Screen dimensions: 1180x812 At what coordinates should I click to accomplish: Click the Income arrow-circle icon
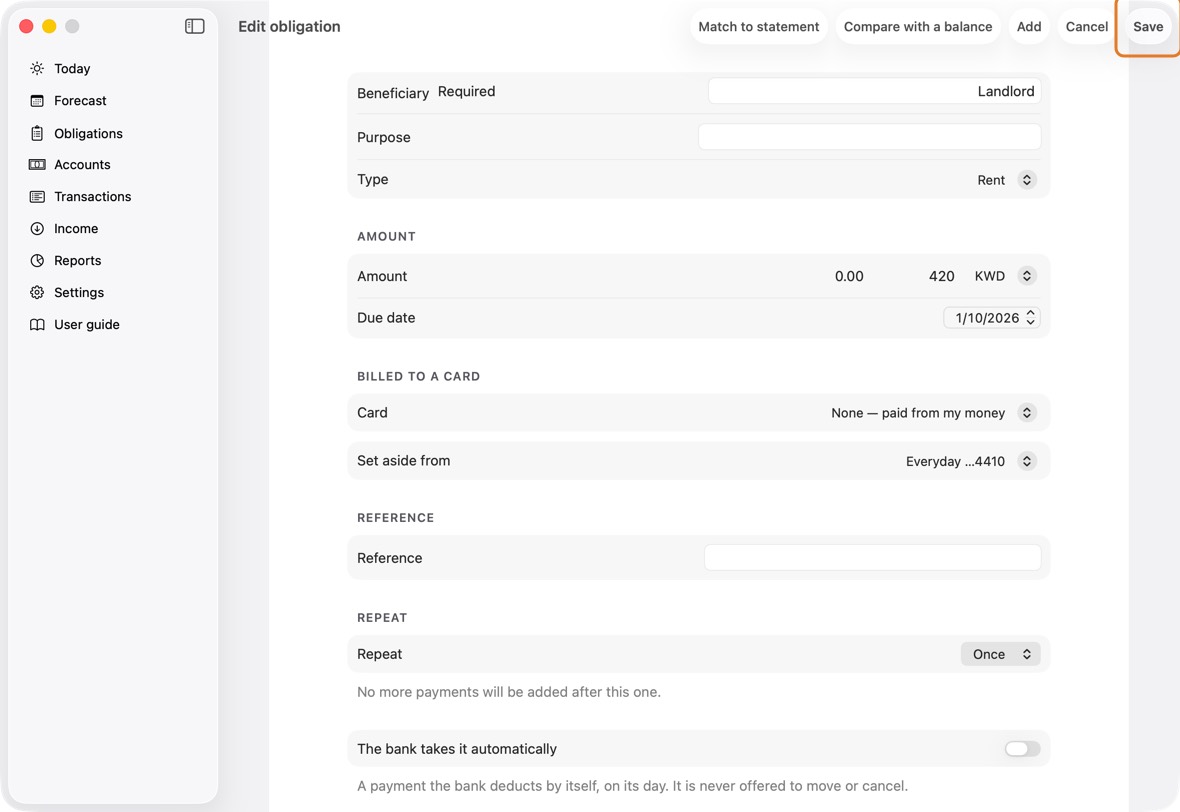(37, 229)
